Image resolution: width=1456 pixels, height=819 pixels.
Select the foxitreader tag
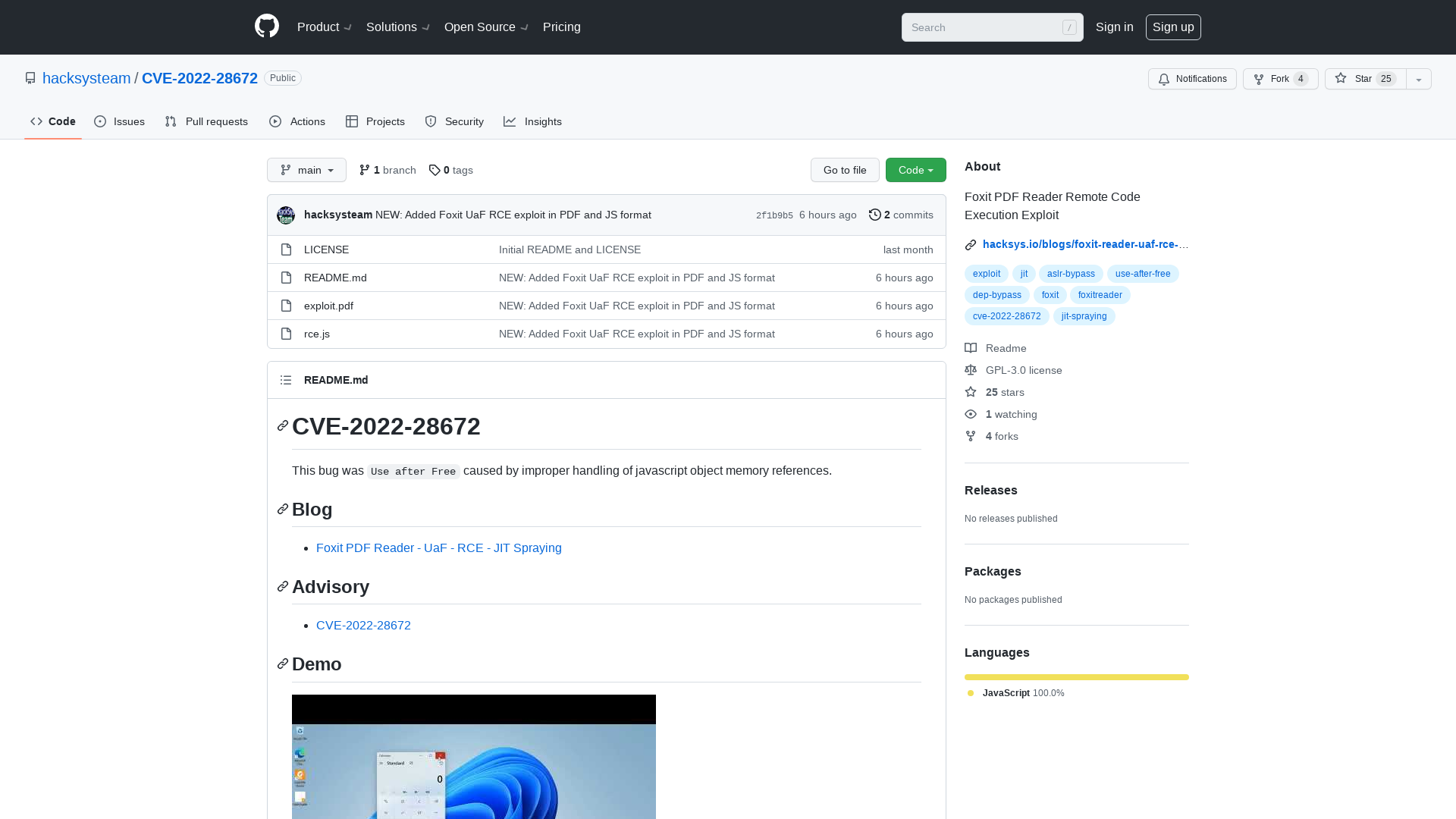pyautogui.click(x=1100, y=295)
